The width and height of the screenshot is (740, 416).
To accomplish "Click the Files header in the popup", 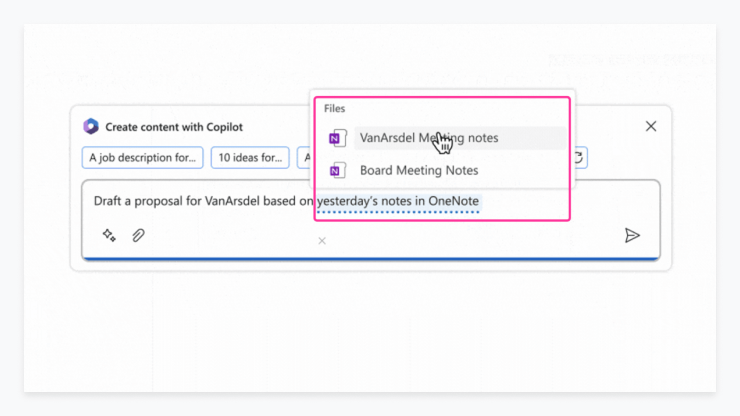I will pos(335,109).
